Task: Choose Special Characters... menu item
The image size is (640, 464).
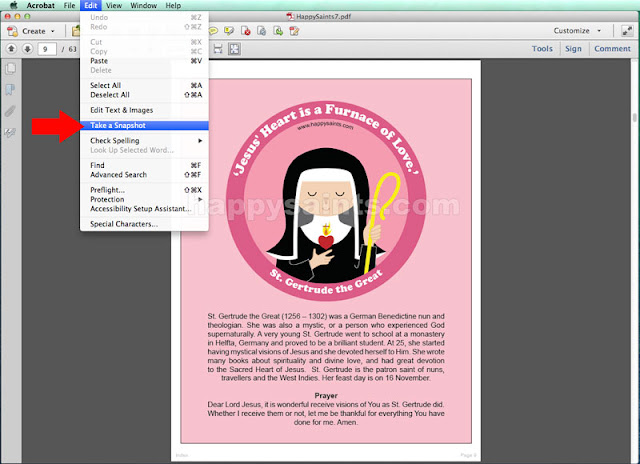Action: pyautogui.click(x=144, y=224)
